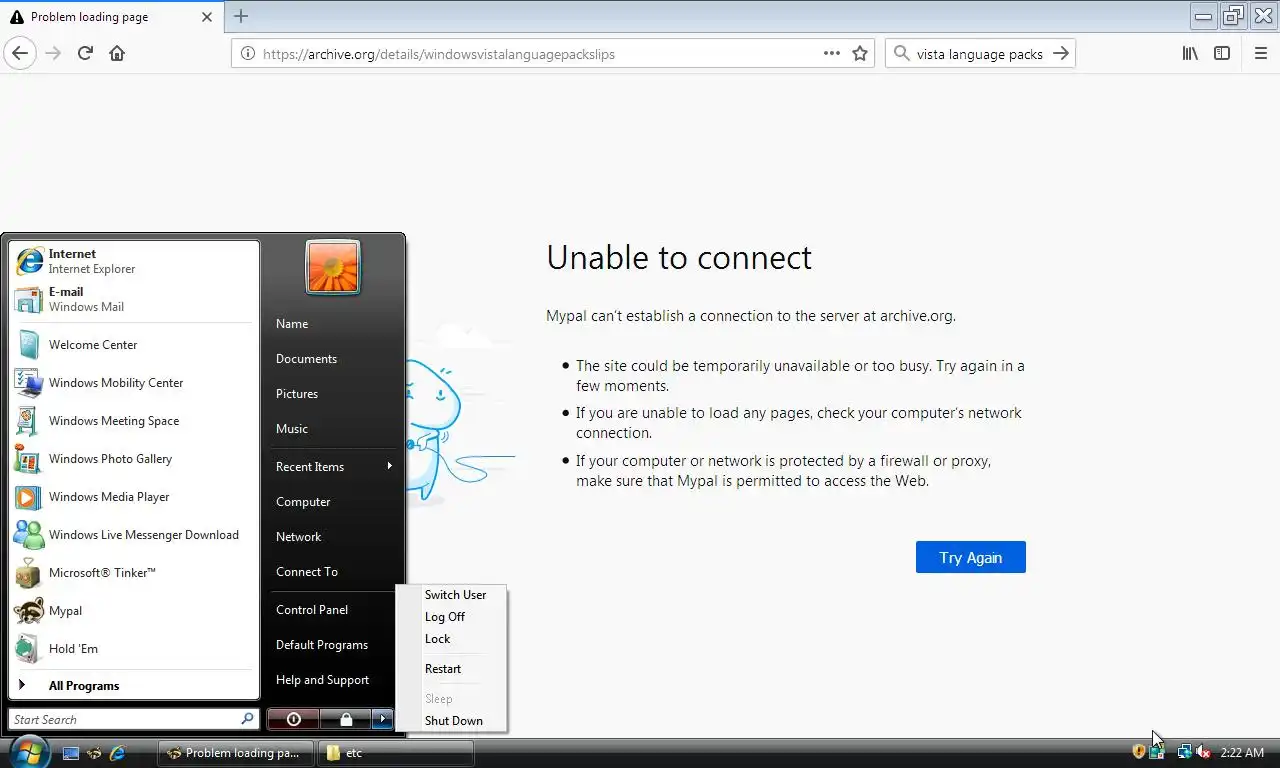Image resolution: width=1280 pixels, height=768 pixels.
Task: Click the browser forward arrow
Action: point(53,54)
